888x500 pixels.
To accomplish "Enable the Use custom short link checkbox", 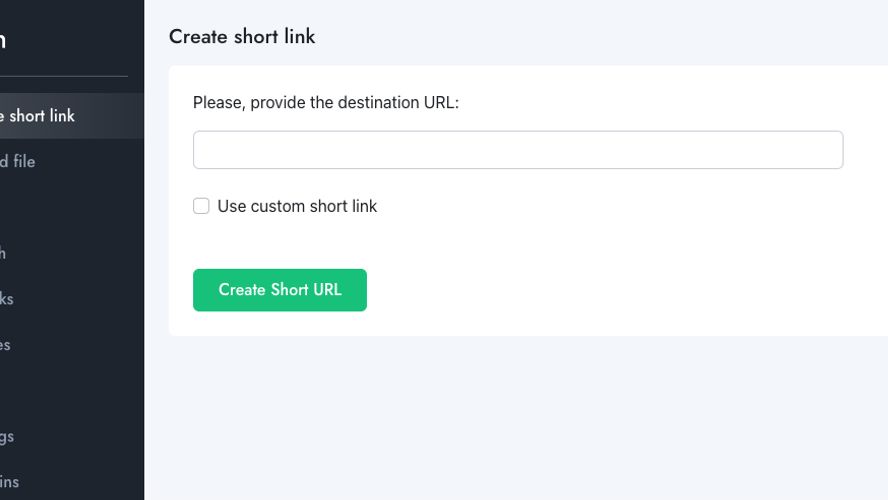I will point(201,206).
